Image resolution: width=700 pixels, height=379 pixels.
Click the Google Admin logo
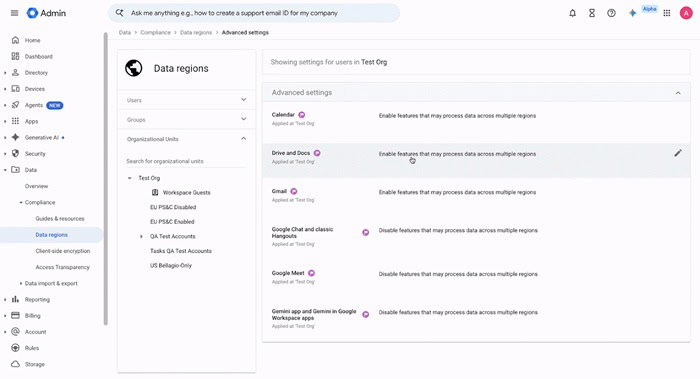click(x=46, y=13)
